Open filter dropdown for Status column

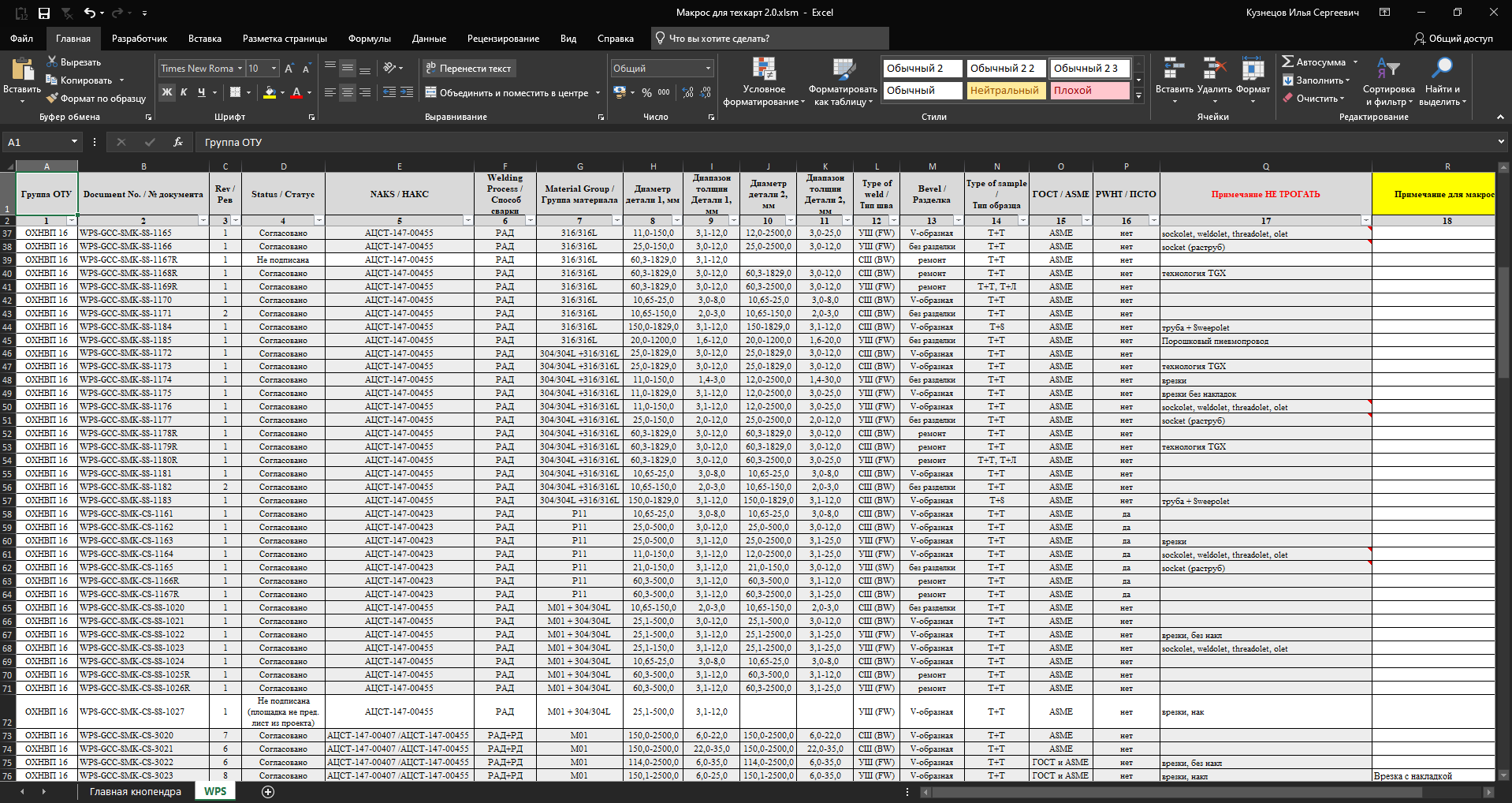(319, 221)
